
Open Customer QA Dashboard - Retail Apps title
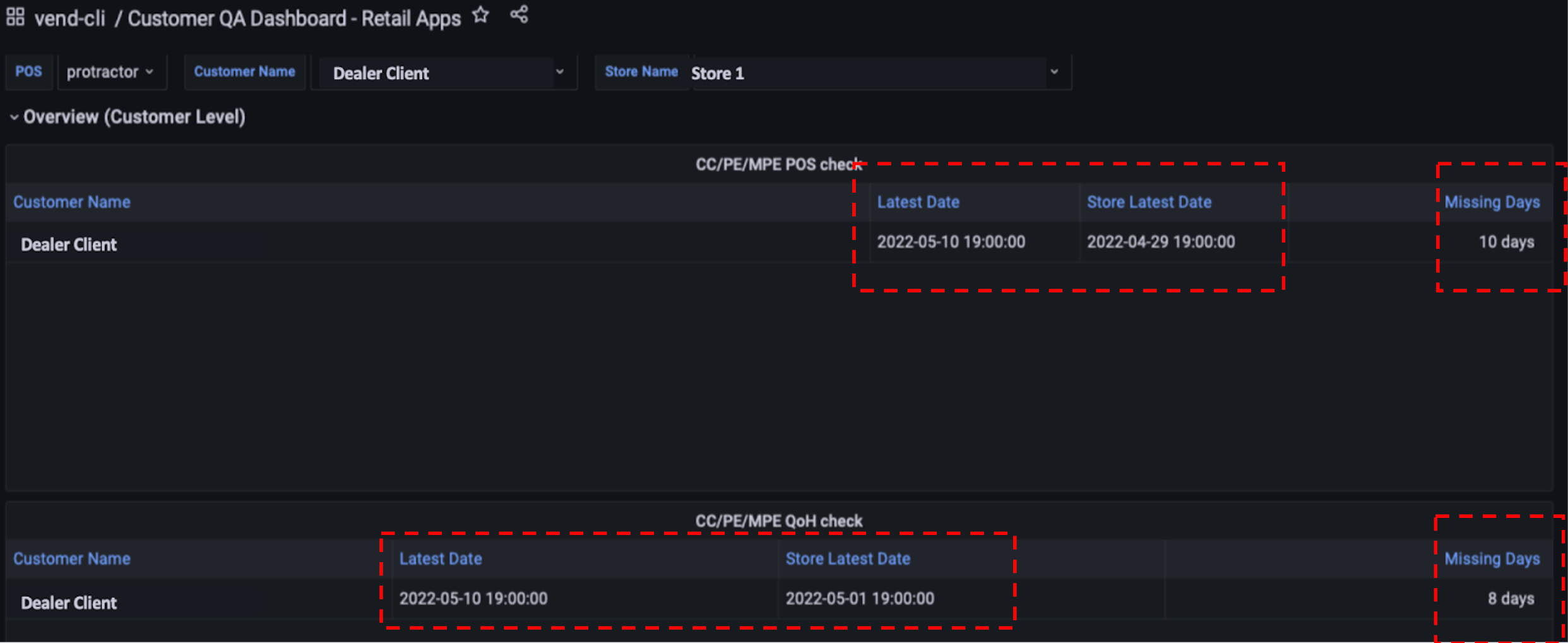294,18
